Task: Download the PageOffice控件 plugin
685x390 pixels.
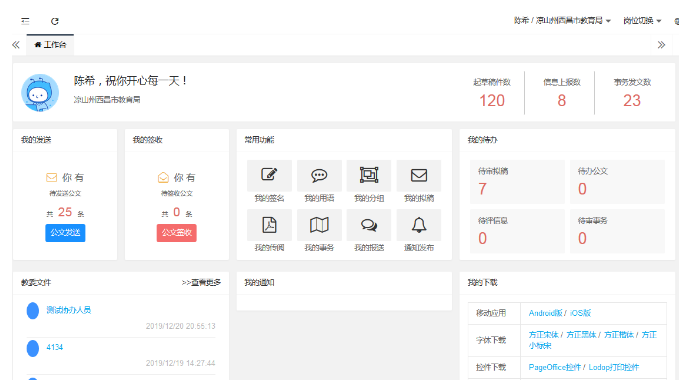Action: point(554,367)
